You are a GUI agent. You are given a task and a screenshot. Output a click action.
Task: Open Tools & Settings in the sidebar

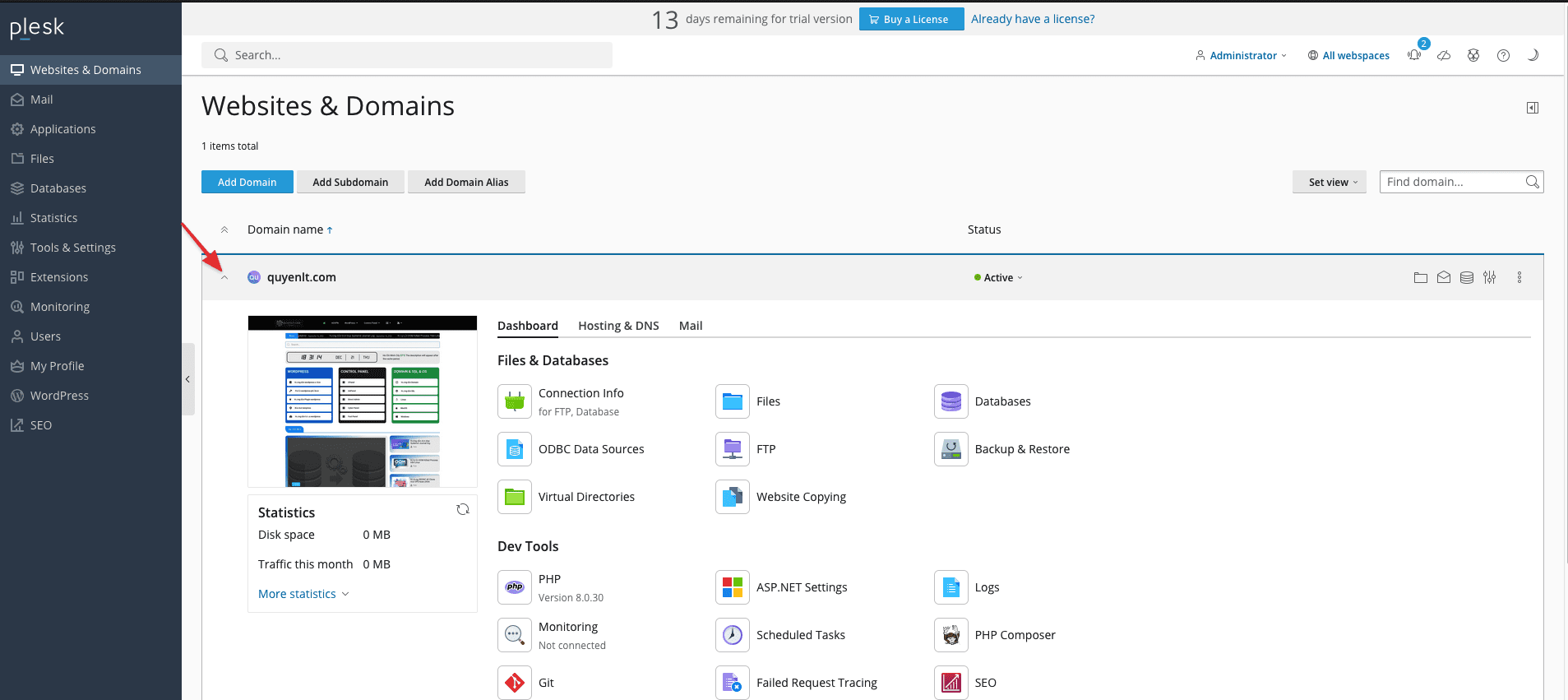click(x=90, y=248)
